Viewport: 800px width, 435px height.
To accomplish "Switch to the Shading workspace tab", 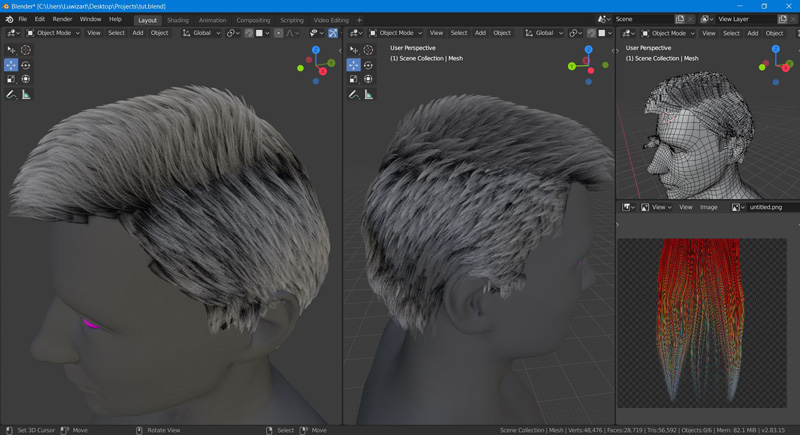I will click(178, 19).
